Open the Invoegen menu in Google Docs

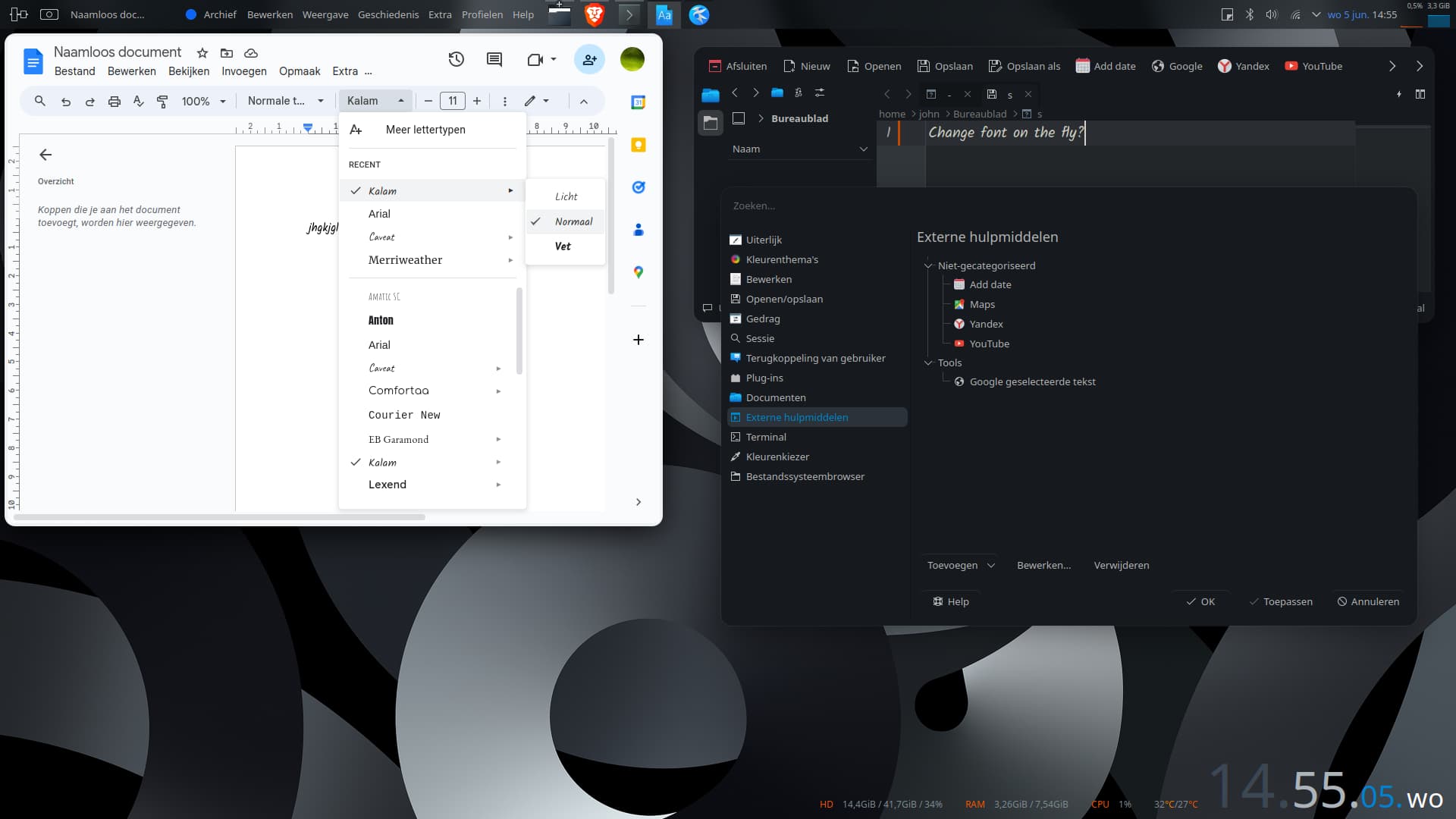tap(243, 71)
